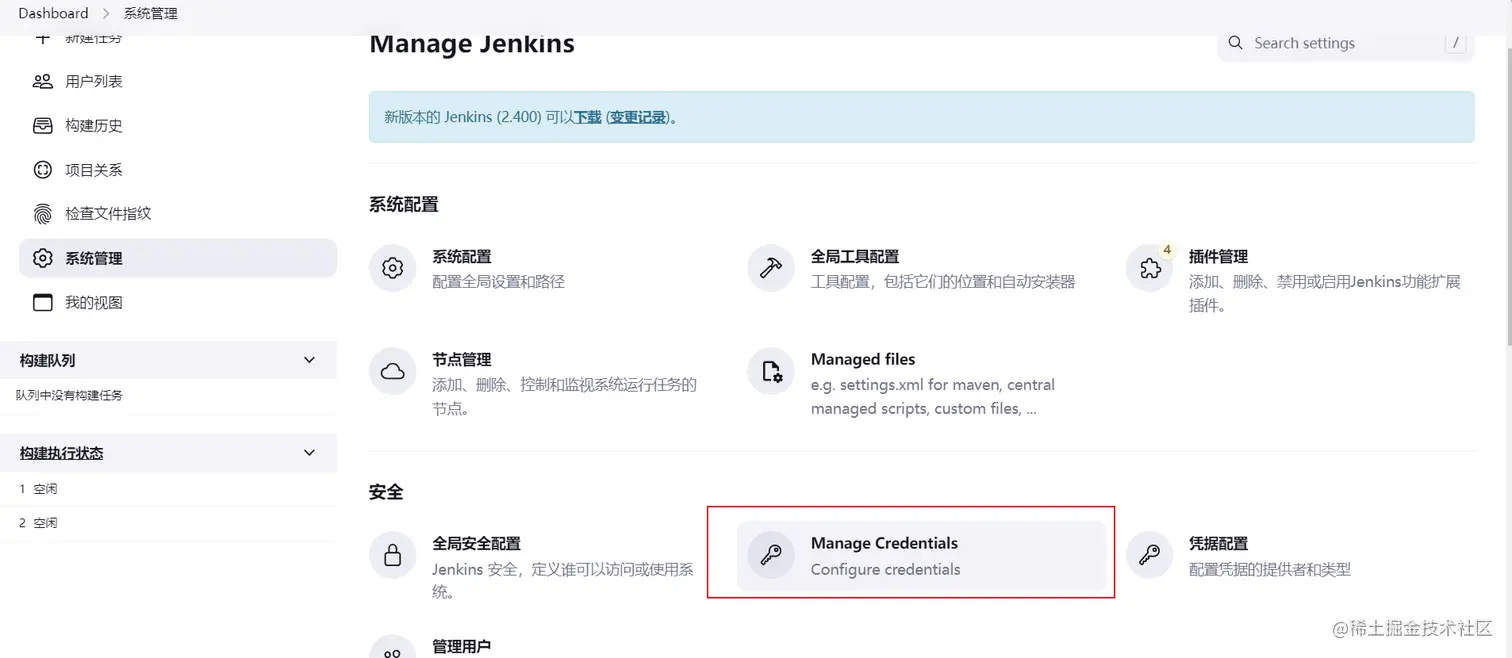Click the 系统管理 gear icon in sidebar
The width and height of the screenshot is (1512, 658).
pos(42,258)
